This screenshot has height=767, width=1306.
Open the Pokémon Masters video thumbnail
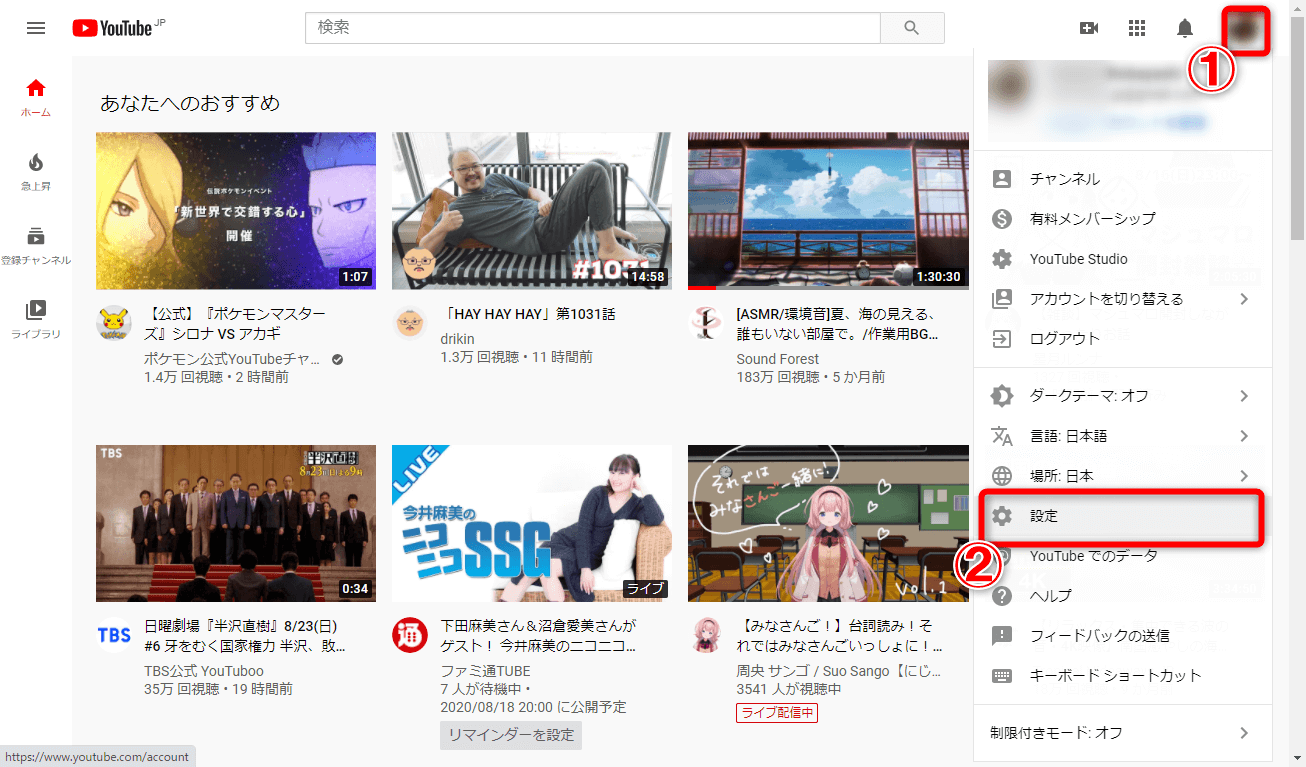[x=236, y=211]
